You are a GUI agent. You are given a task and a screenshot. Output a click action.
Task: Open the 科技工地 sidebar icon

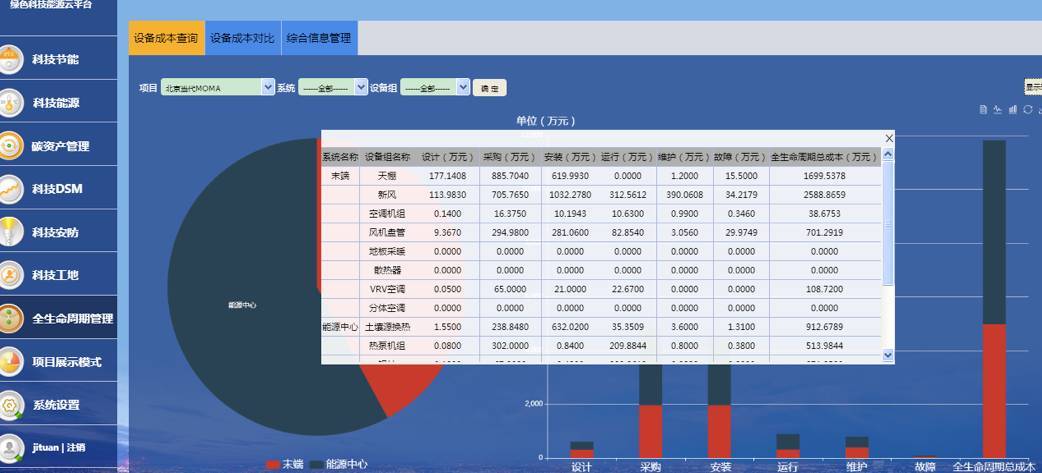[10, 275]
